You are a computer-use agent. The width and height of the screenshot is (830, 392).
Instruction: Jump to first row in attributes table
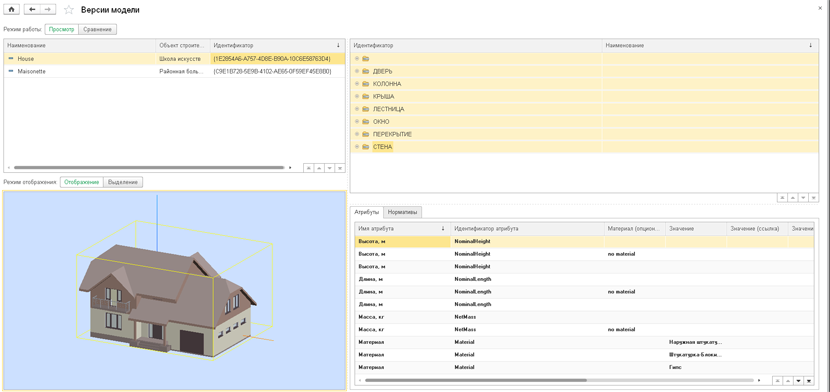[778, 380]
